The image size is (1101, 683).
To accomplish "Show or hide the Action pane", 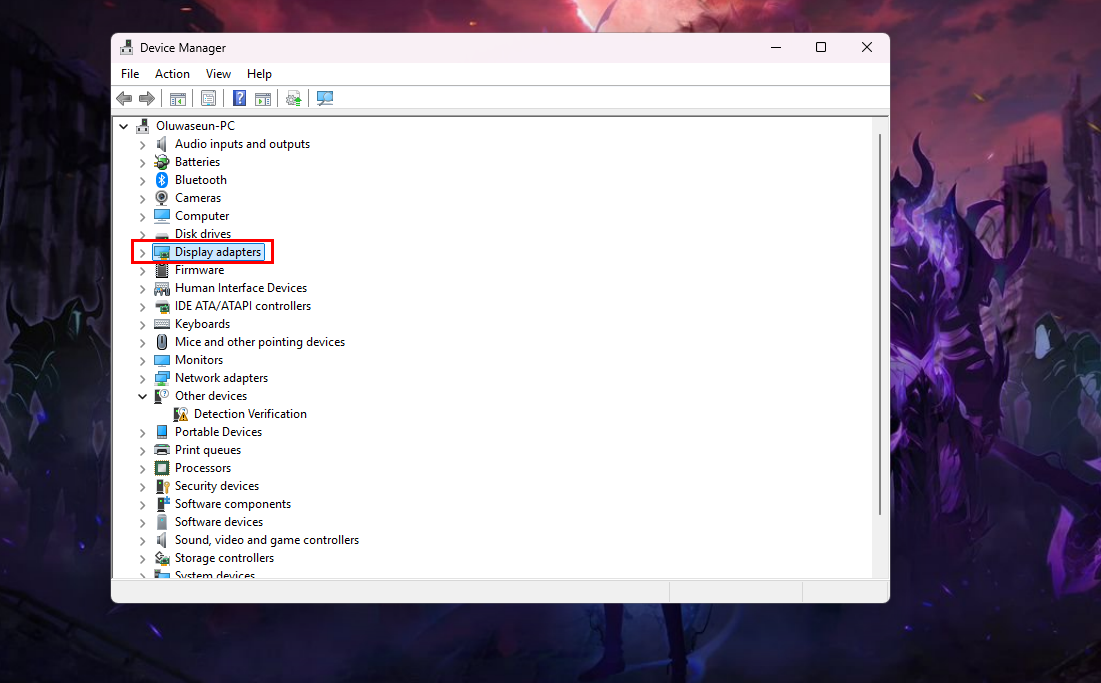I will click(263, 97).
